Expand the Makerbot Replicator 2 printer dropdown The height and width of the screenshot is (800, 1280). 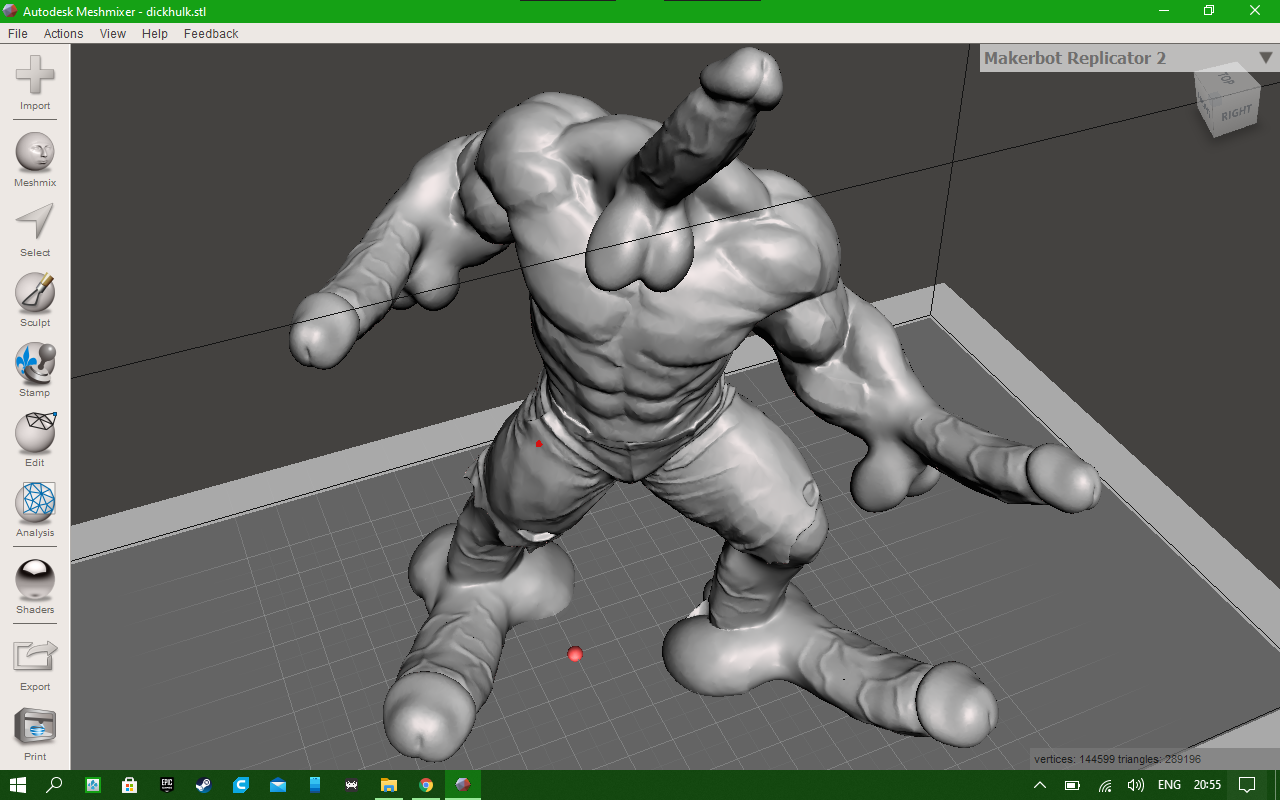tap(1265, 58)
